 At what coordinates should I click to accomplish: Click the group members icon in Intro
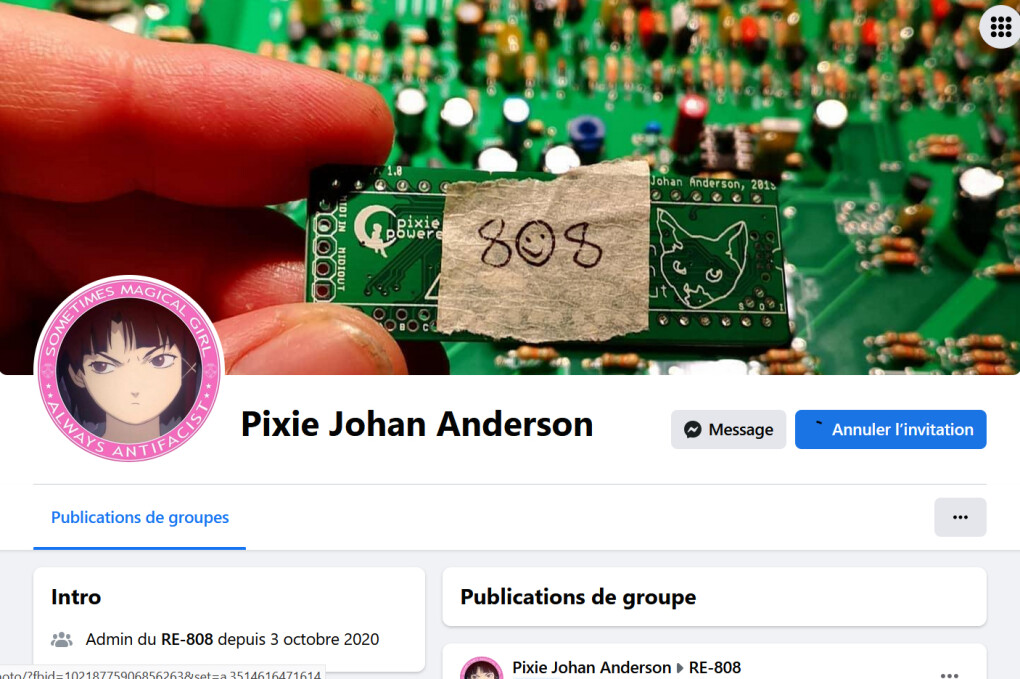click(x=62, y=639)
